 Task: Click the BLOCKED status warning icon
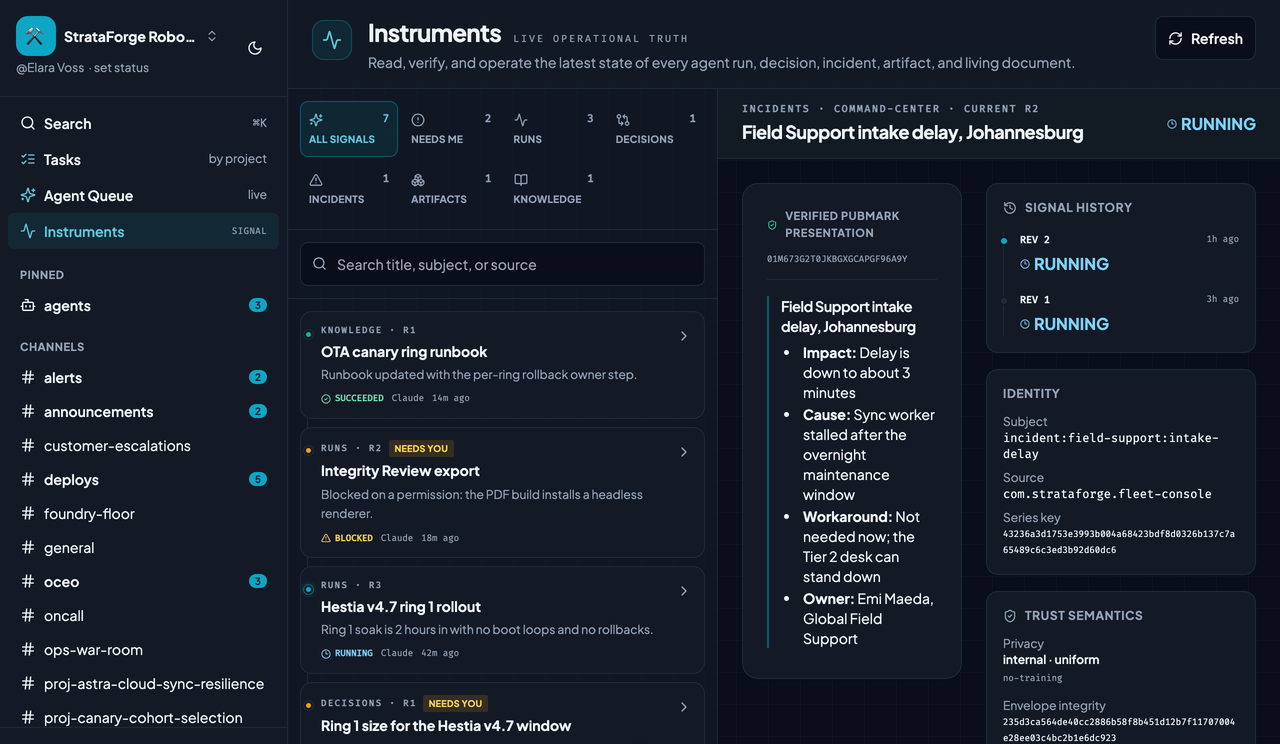tap(326, 538)
